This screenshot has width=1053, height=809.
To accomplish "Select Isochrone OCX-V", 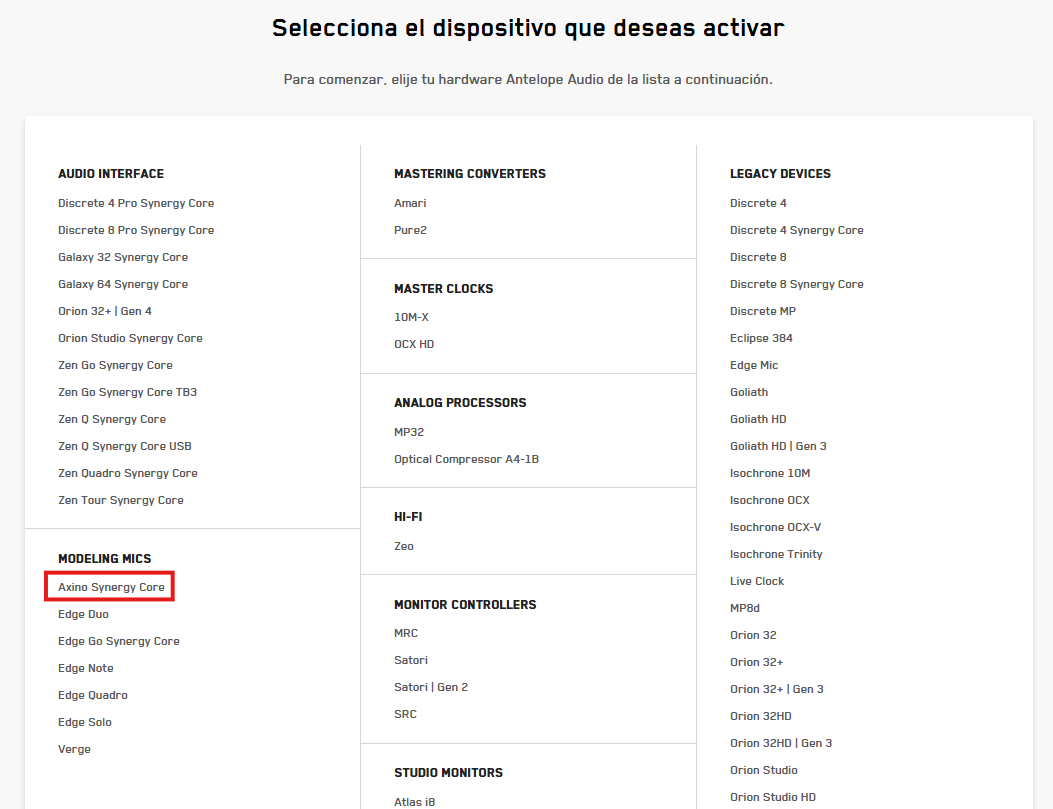I will click(x=776, y=527).
